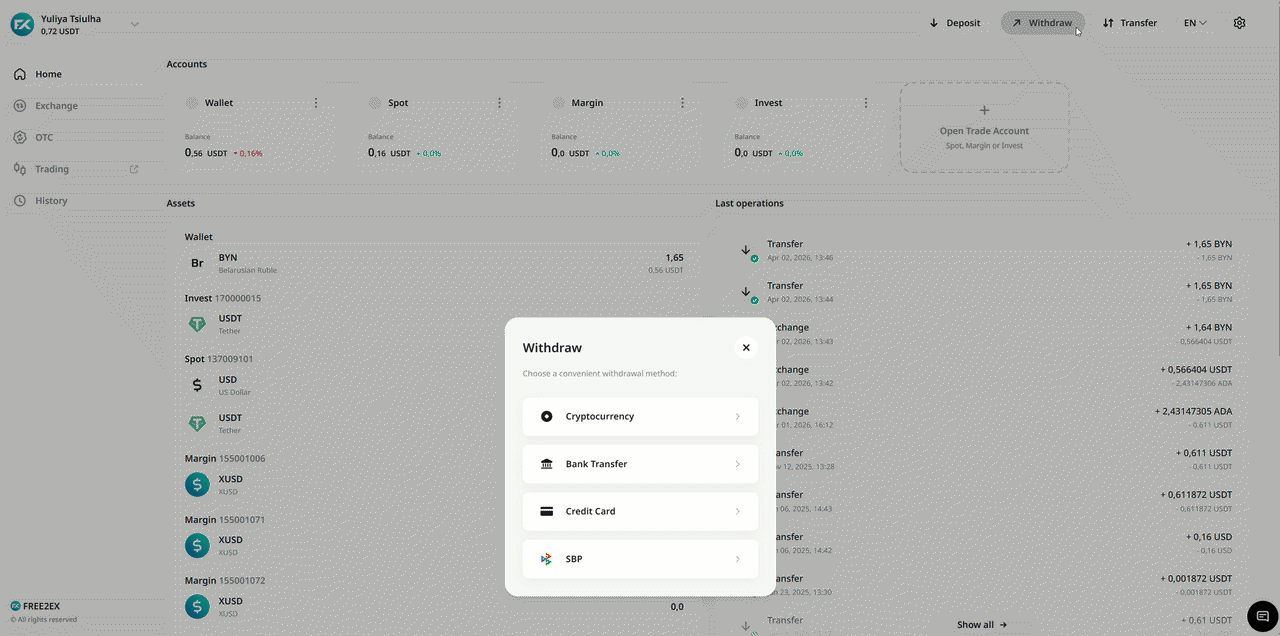Click the Free2ex logo in top-left

[22, 25]
